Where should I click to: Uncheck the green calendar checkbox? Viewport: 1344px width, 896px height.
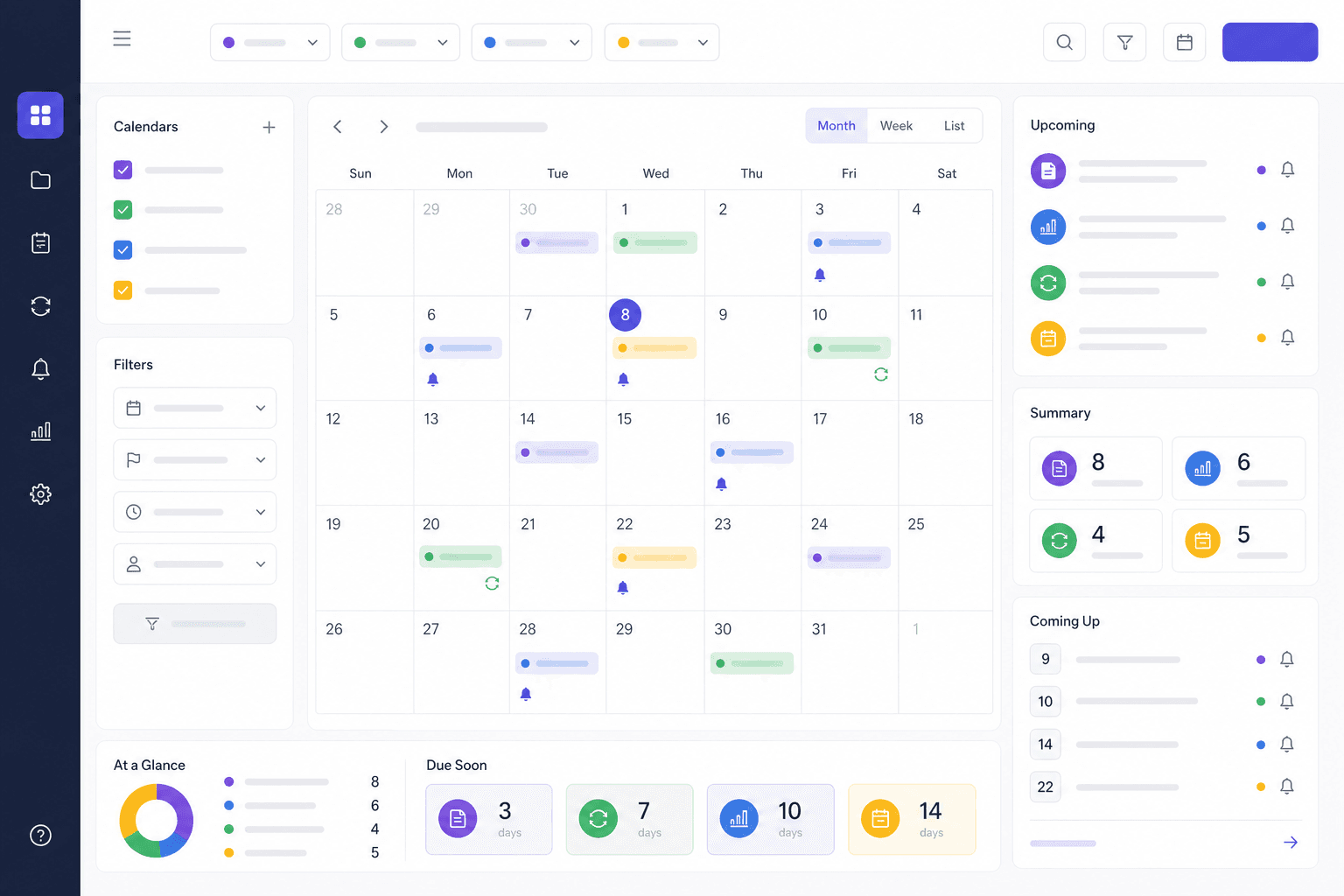tap(123, 210)
